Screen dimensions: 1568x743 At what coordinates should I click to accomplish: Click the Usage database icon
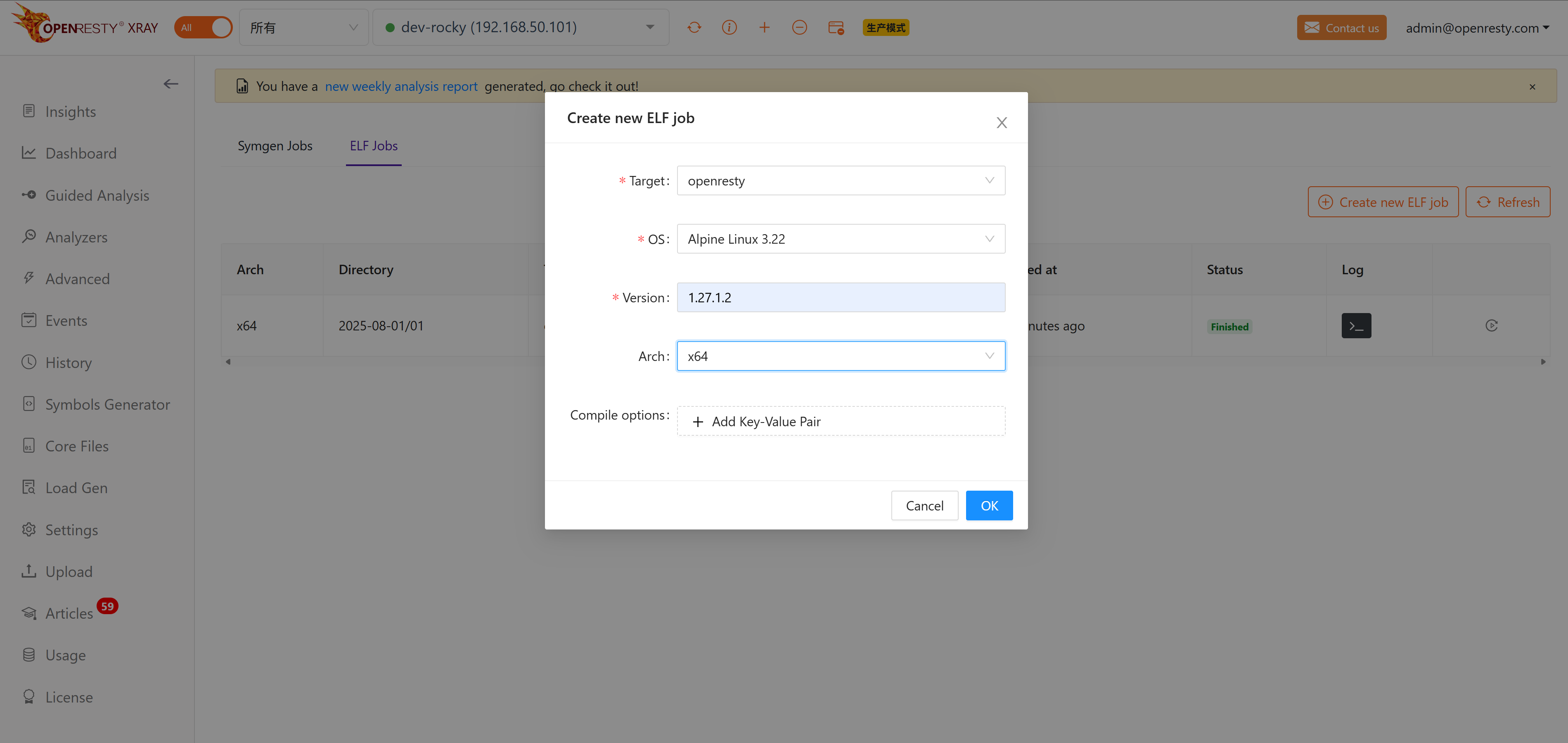pos(28,655)
